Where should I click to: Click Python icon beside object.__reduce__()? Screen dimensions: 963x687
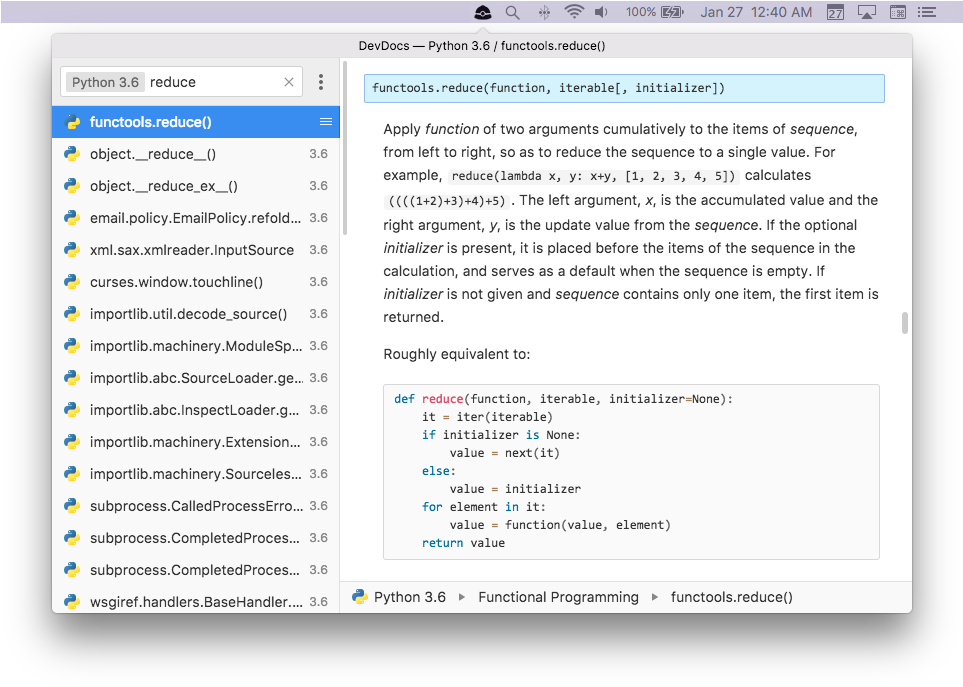pyautogui.click(x=72, y=154)
